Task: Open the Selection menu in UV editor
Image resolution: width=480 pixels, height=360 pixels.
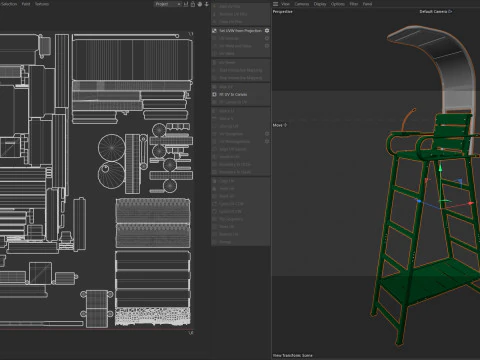Action: pyautogui.click(x=9, y=4)
